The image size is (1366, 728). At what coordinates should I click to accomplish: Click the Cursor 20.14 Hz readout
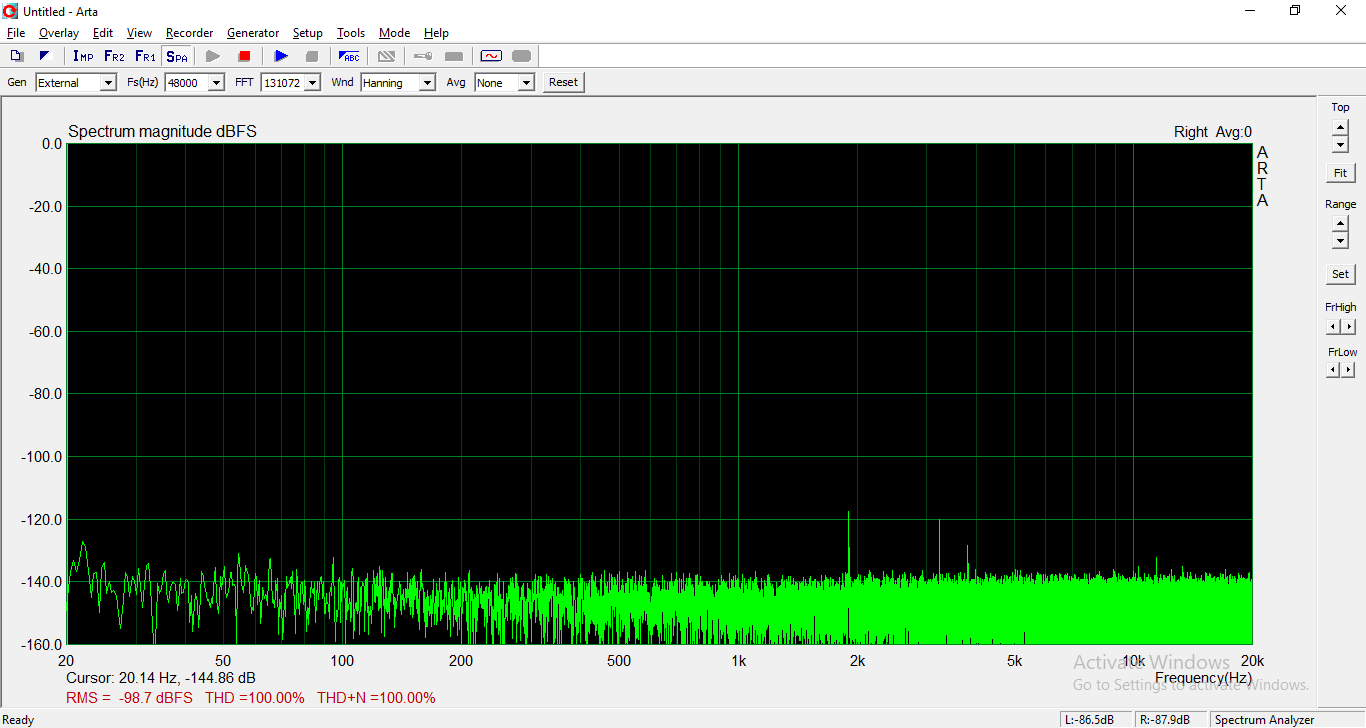tap(161, 678)
